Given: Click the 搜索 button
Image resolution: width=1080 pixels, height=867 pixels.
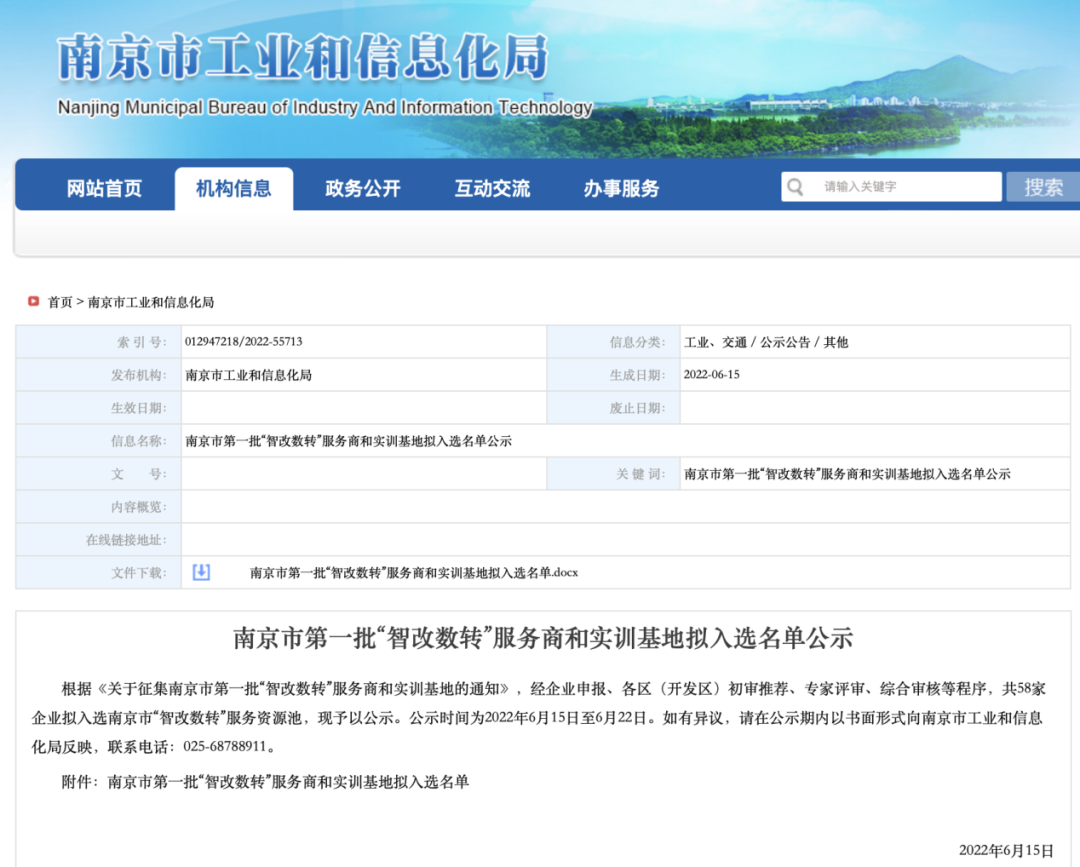Looking at the screenshot, I should click(1043, 187).
